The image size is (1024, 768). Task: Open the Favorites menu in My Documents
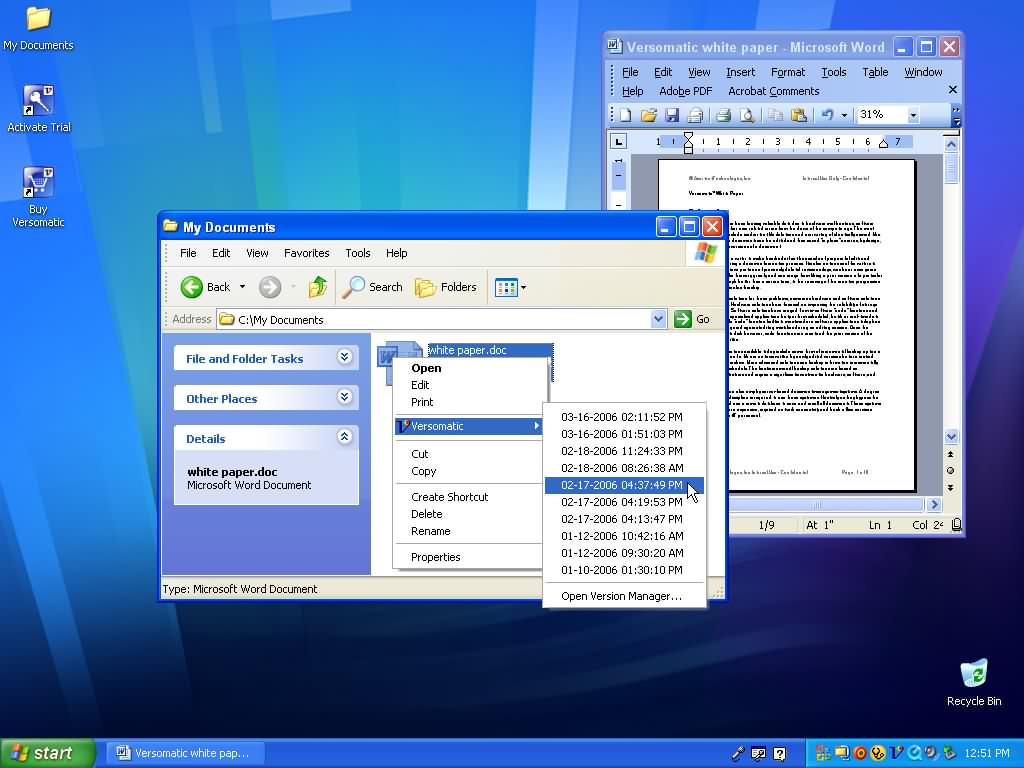[306, 253]
